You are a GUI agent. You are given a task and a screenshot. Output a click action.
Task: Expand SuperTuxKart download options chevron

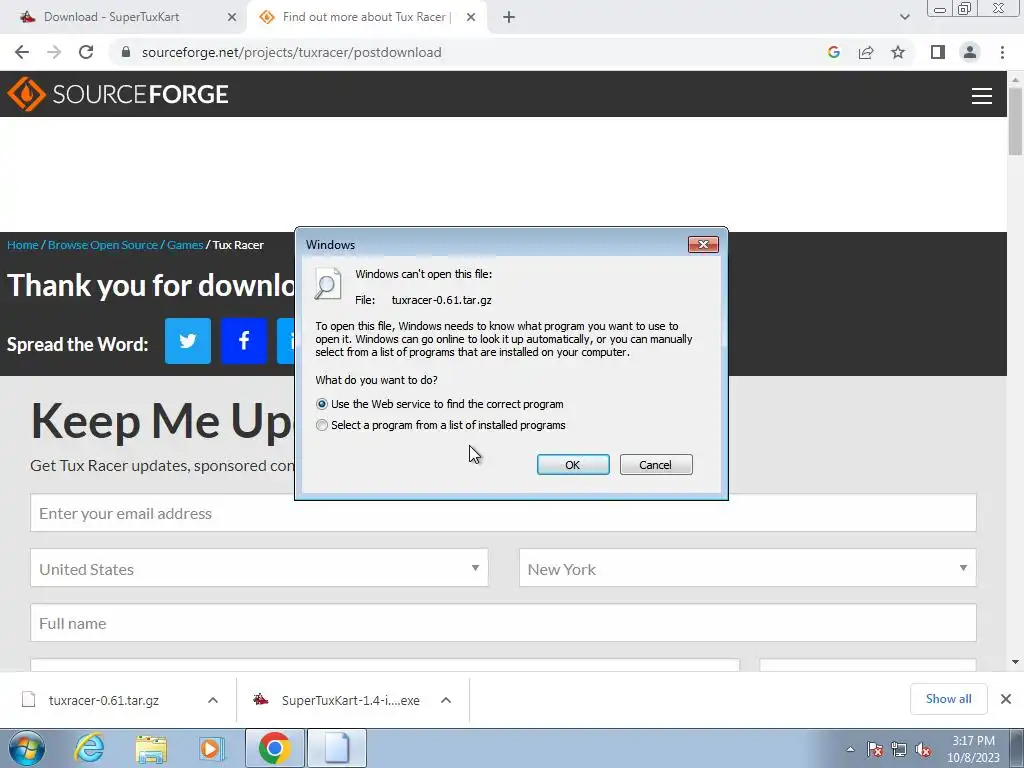(x=445, y=700)
